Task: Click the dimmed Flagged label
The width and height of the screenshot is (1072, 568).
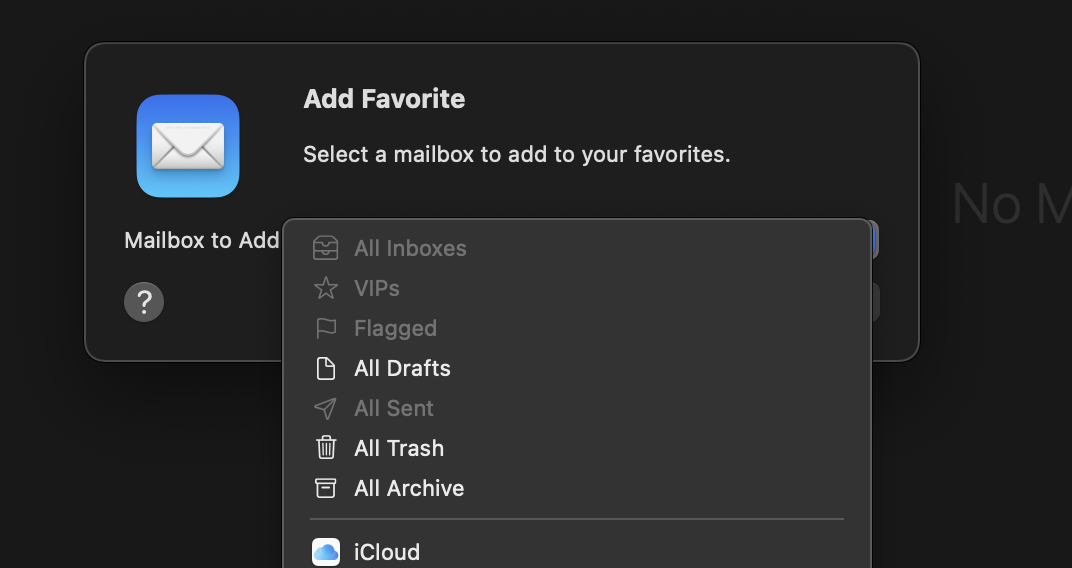Action: [395, 328]
